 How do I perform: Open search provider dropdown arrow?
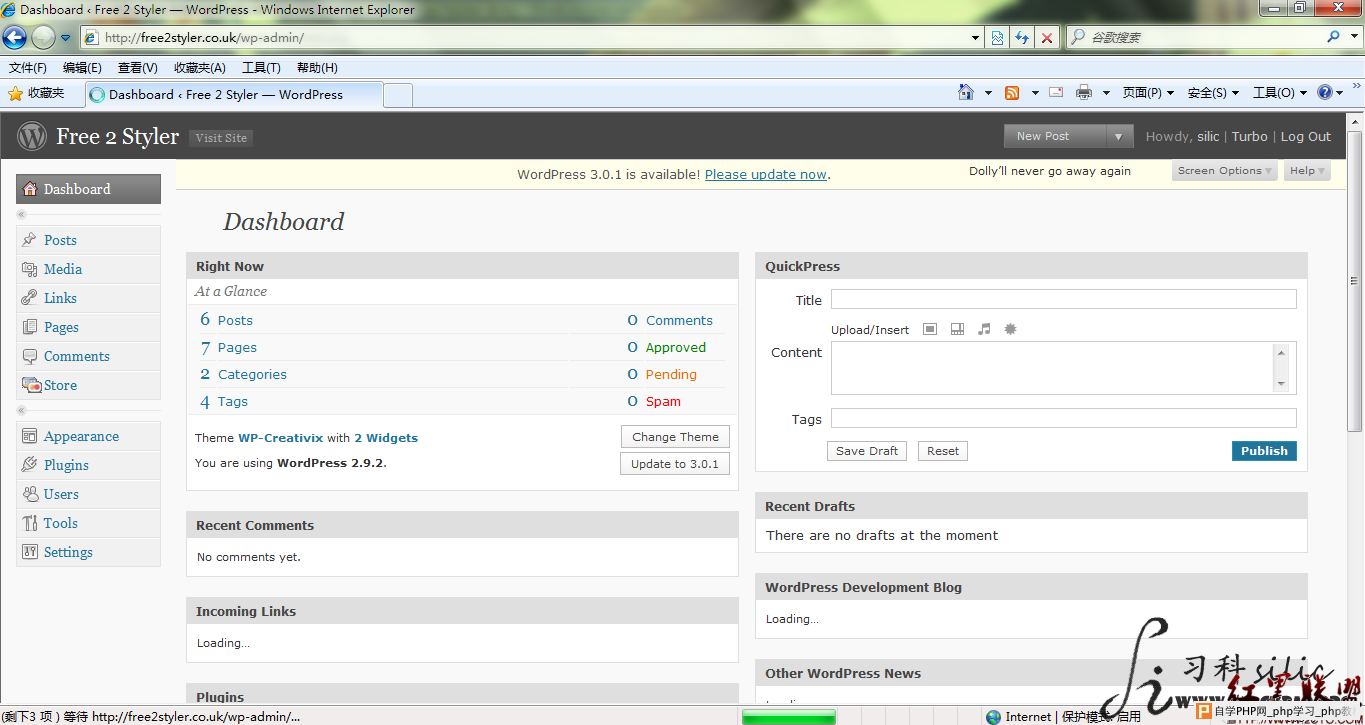[1355, 37]
